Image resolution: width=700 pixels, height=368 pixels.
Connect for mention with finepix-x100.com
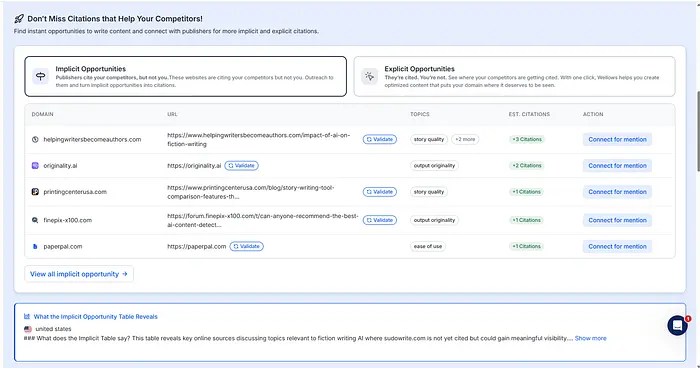pos(617,220)
